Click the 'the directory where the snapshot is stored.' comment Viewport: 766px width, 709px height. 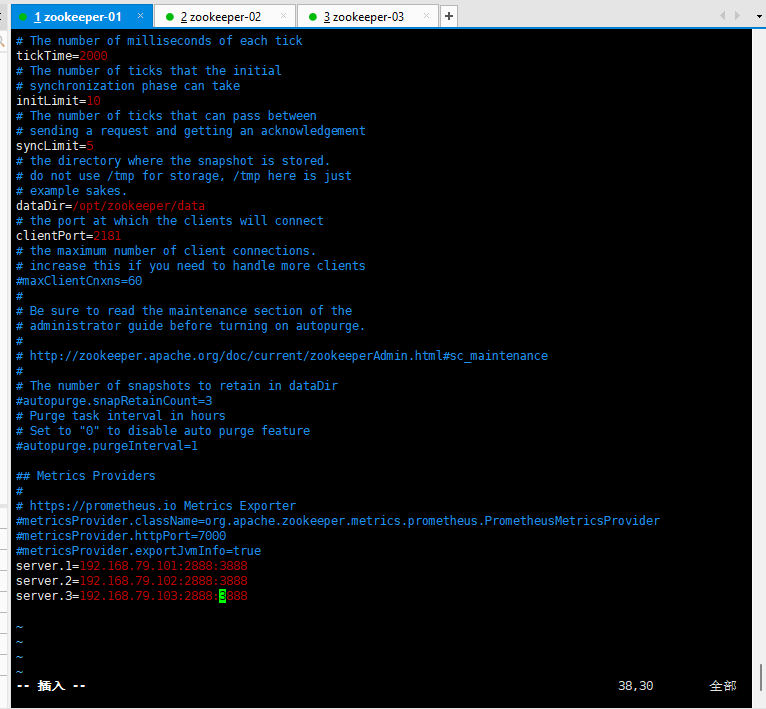[x=173, y=161]
